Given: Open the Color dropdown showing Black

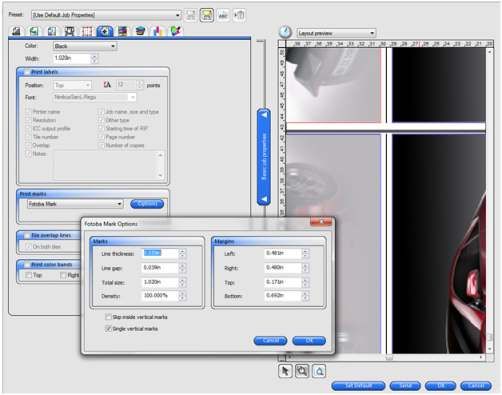Looking at the screenshot, I should 85,46.
